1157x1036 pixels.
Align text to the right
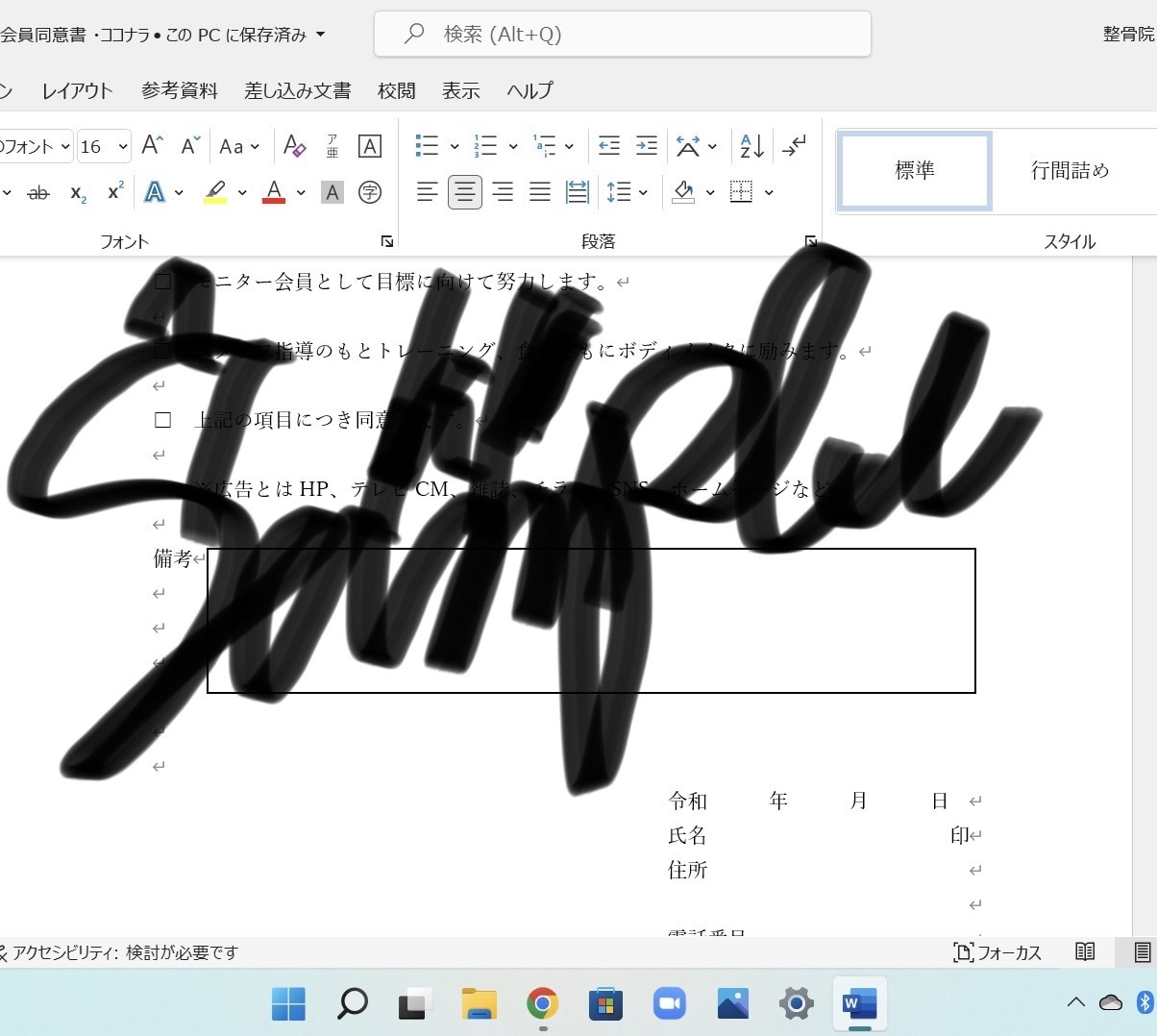[x=503, y=192]
